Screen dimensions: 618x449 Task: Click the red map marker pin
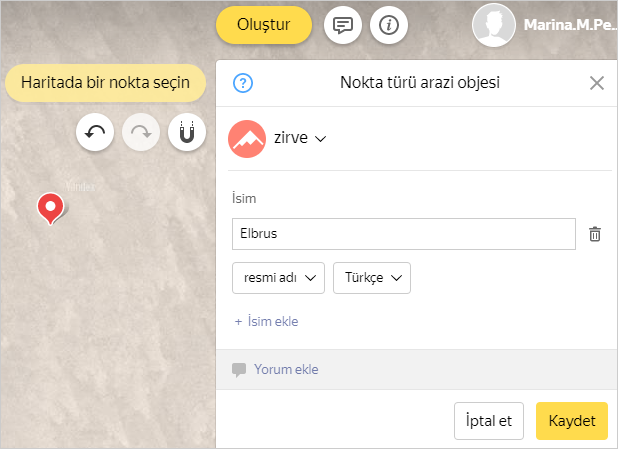(49, 207)
